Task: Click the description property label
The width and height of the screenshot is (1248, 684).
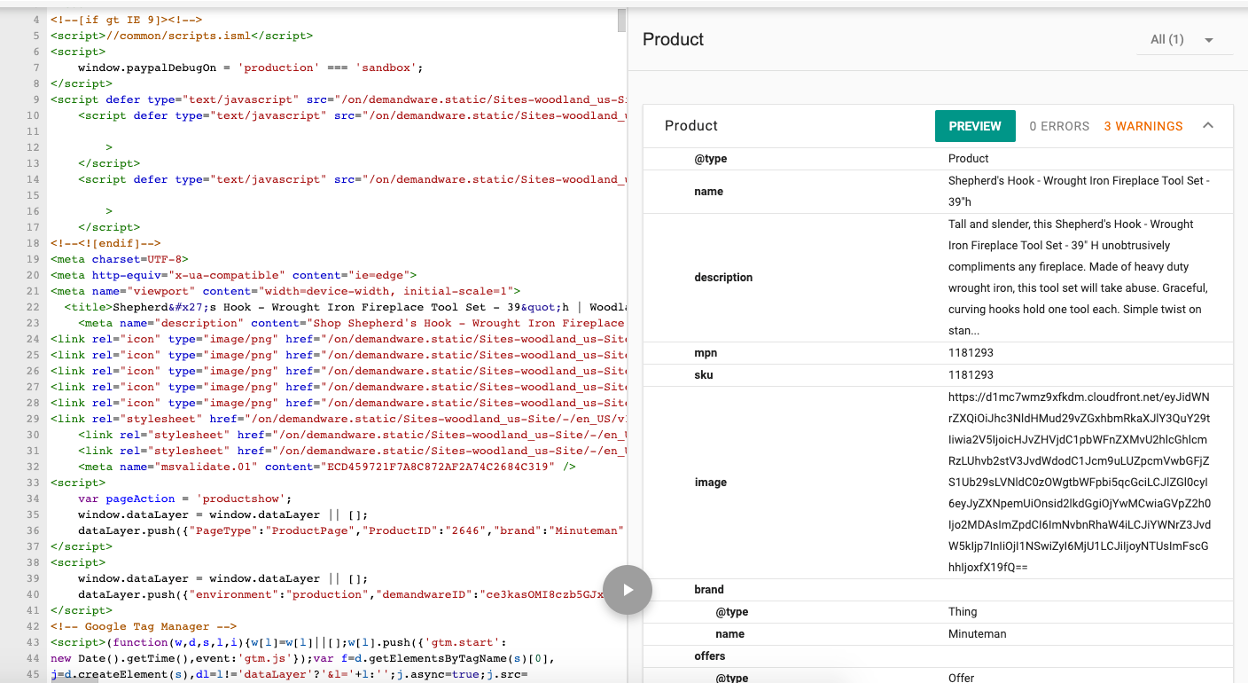Action: click(723, 277)
